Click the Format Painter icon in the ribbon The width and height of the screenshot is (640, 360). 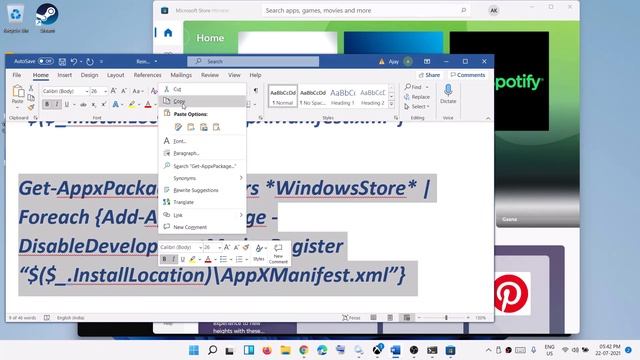pos(31,107)
